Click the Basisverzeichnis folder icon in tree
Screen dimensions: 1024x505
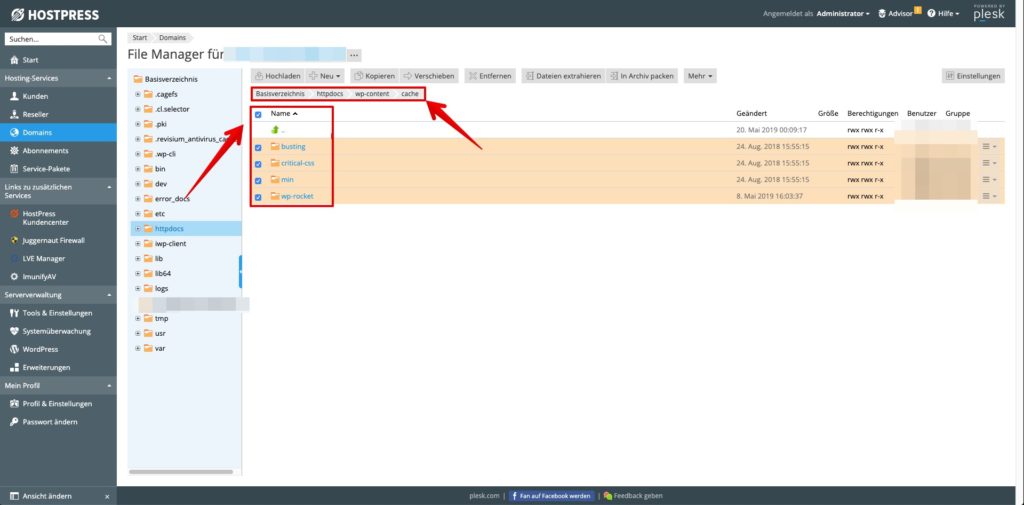pos(138,79)
